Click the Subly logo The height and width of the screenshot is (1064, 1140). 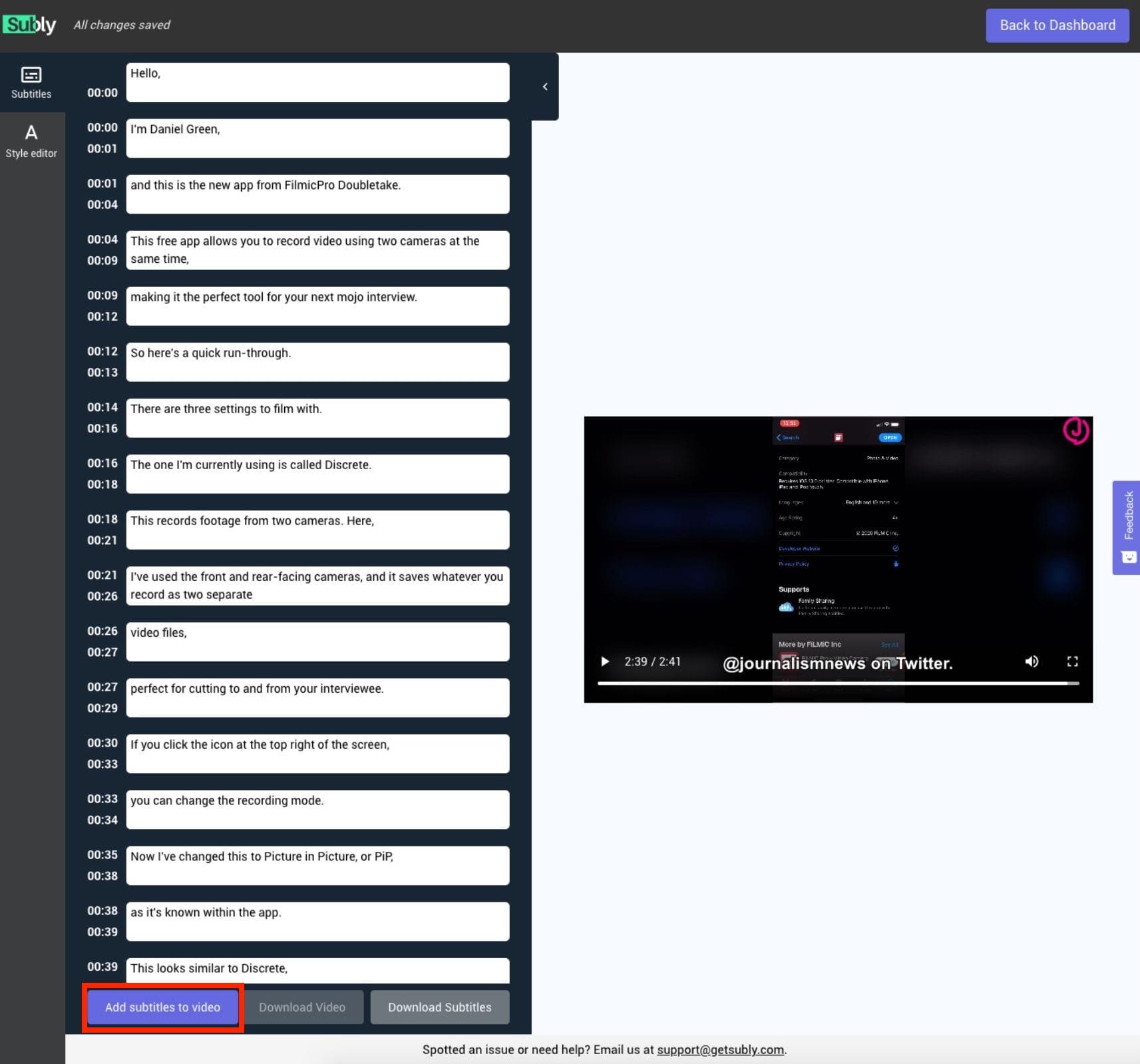click(30, 25)
